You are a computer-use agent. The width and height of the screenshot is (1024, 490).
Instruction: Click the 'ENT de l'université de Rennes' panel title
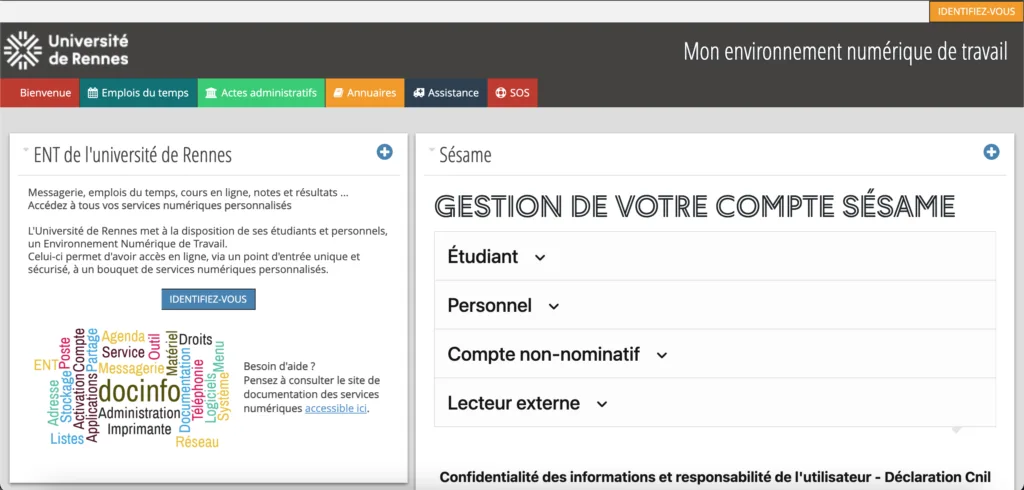(x=133, y=155)
